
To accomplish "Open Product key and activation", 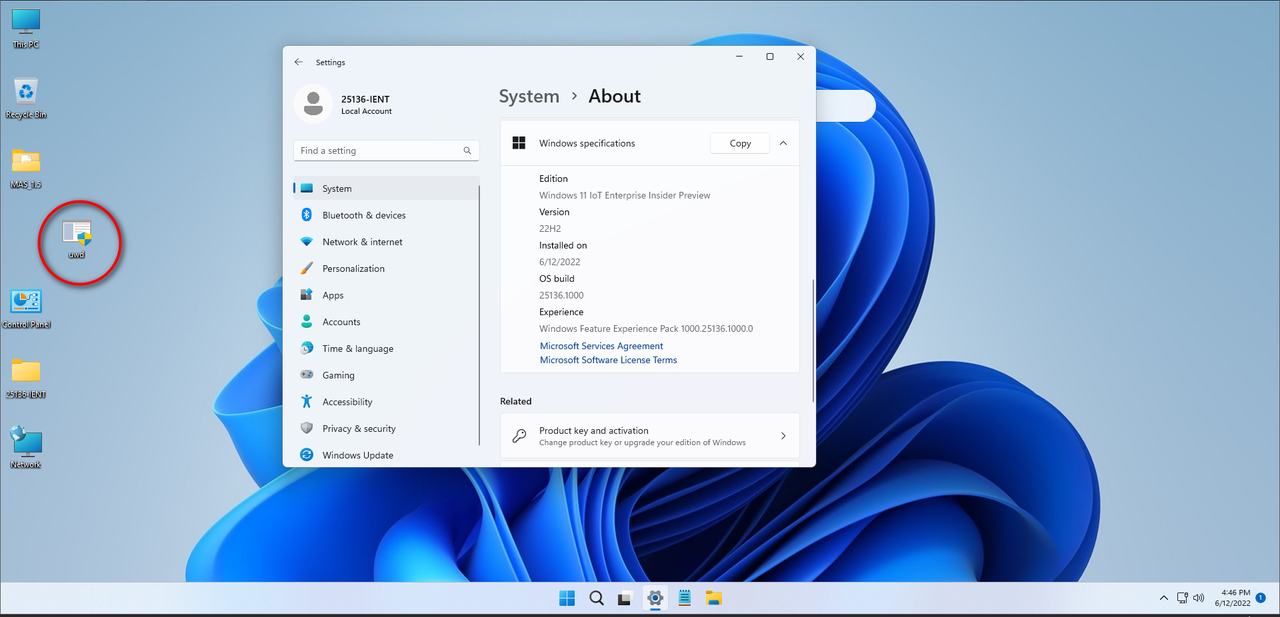I will click(650, 436).
